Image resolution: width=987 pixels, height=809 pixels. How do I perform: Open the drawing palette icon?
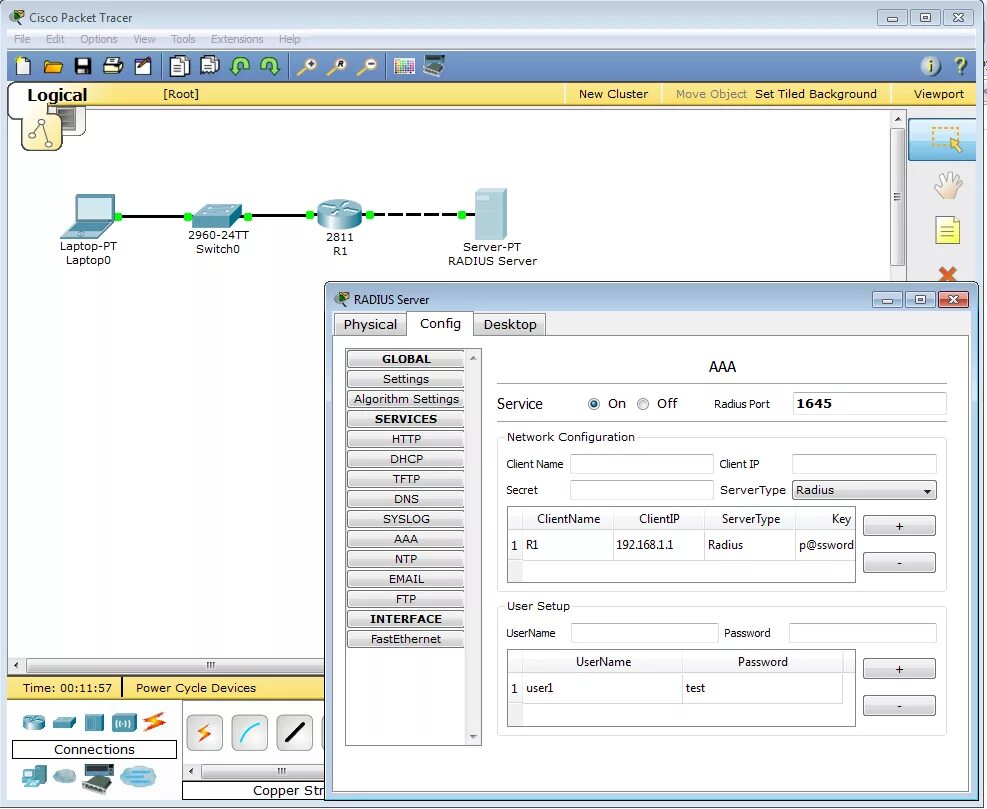coord(403,66)
